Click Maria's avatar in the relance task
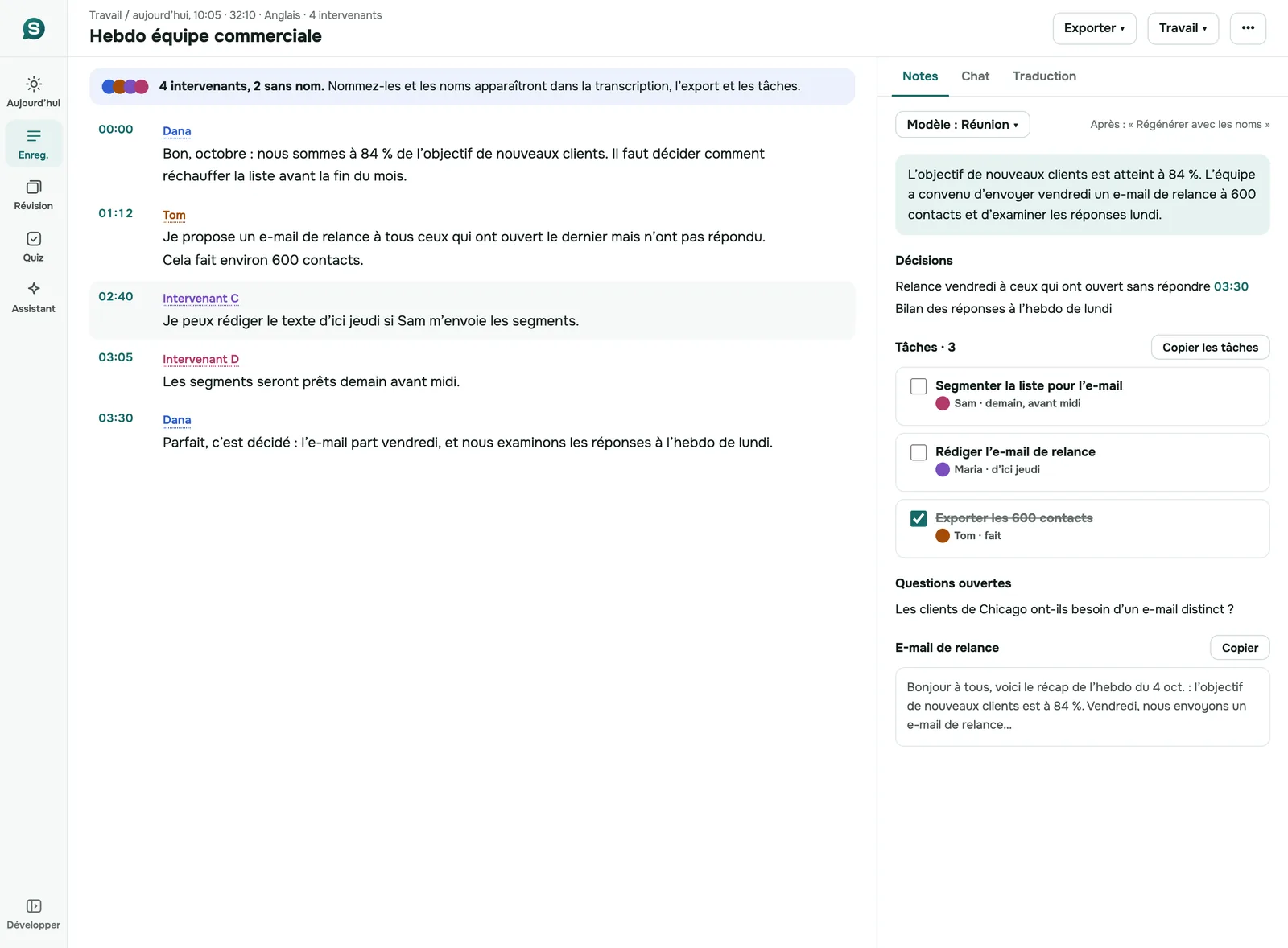 943,469
